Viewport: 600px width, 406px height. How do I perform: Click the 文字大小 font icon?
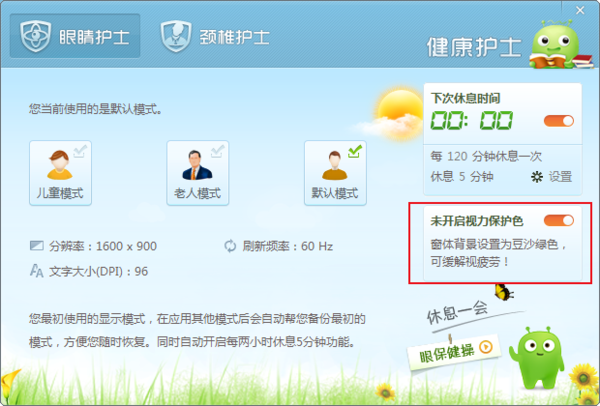37,271
